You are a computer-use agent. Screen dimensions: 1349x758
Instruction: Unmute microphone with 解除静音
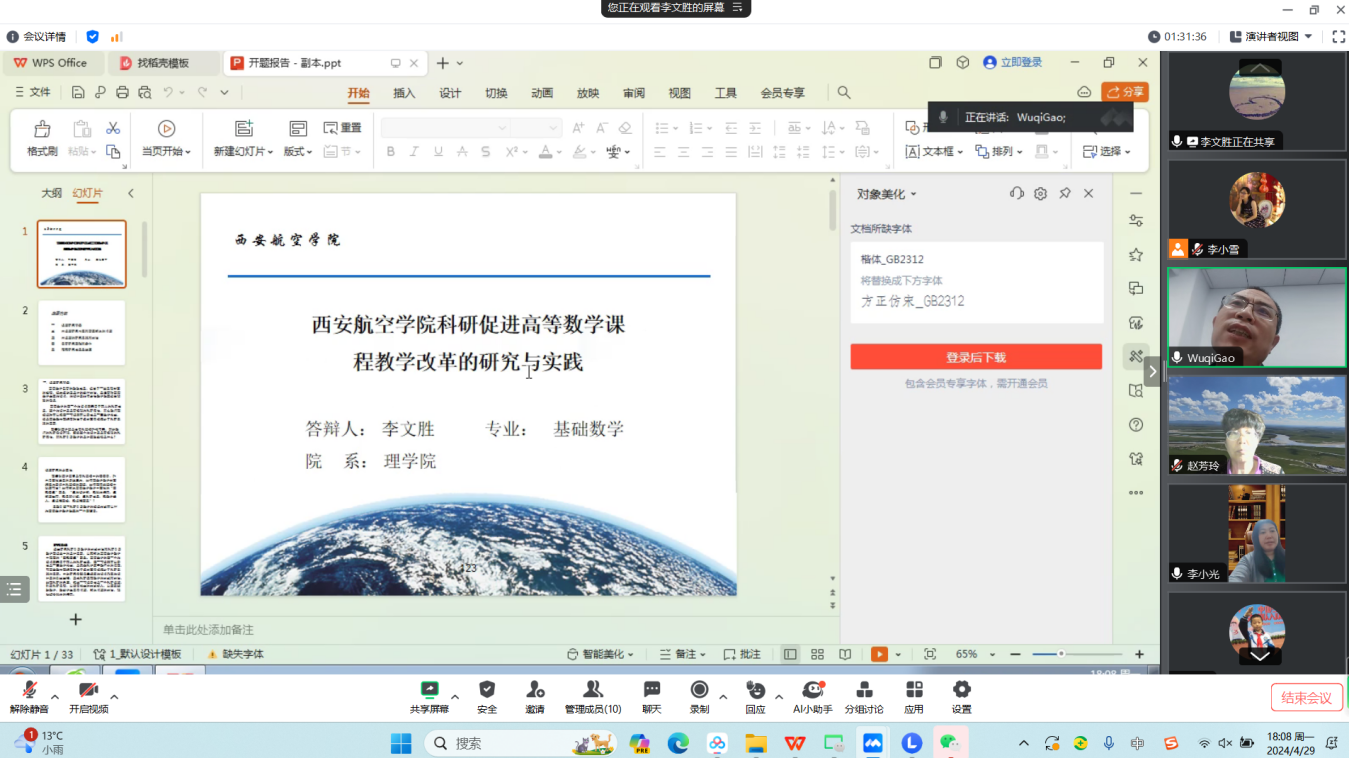29,690
